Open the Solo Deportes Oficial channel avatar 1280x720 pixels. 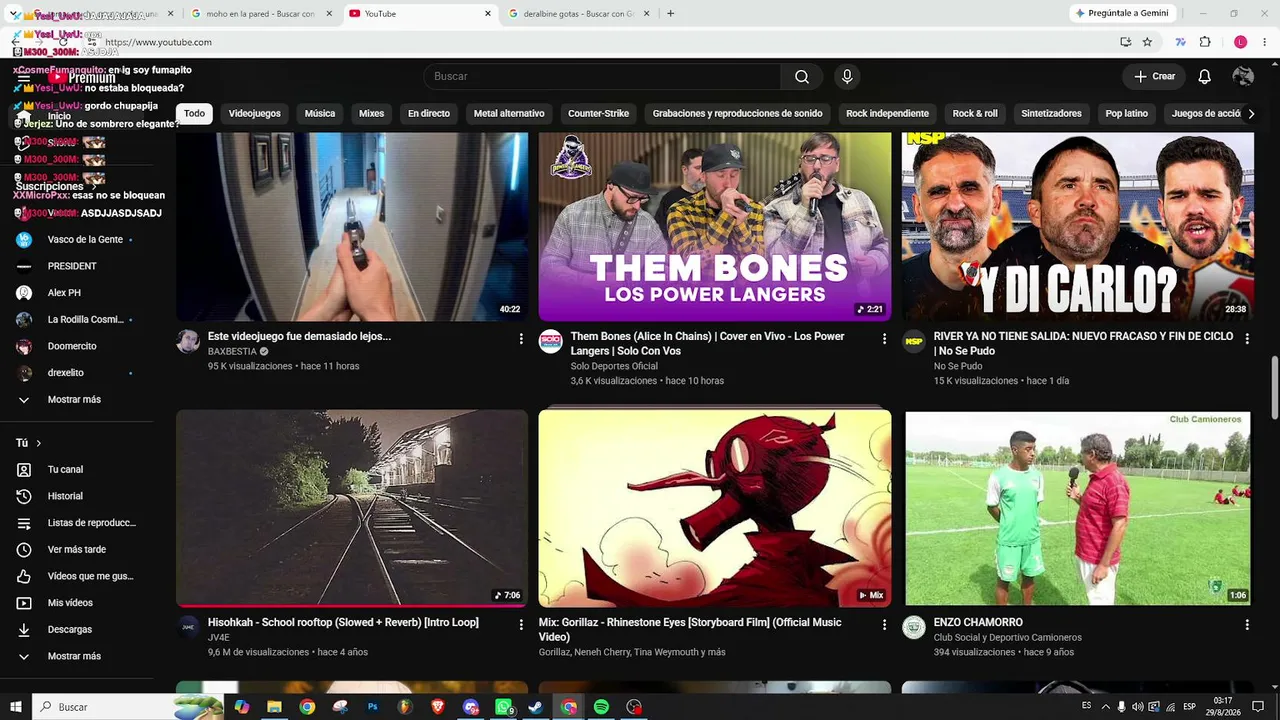pos(551,342)
